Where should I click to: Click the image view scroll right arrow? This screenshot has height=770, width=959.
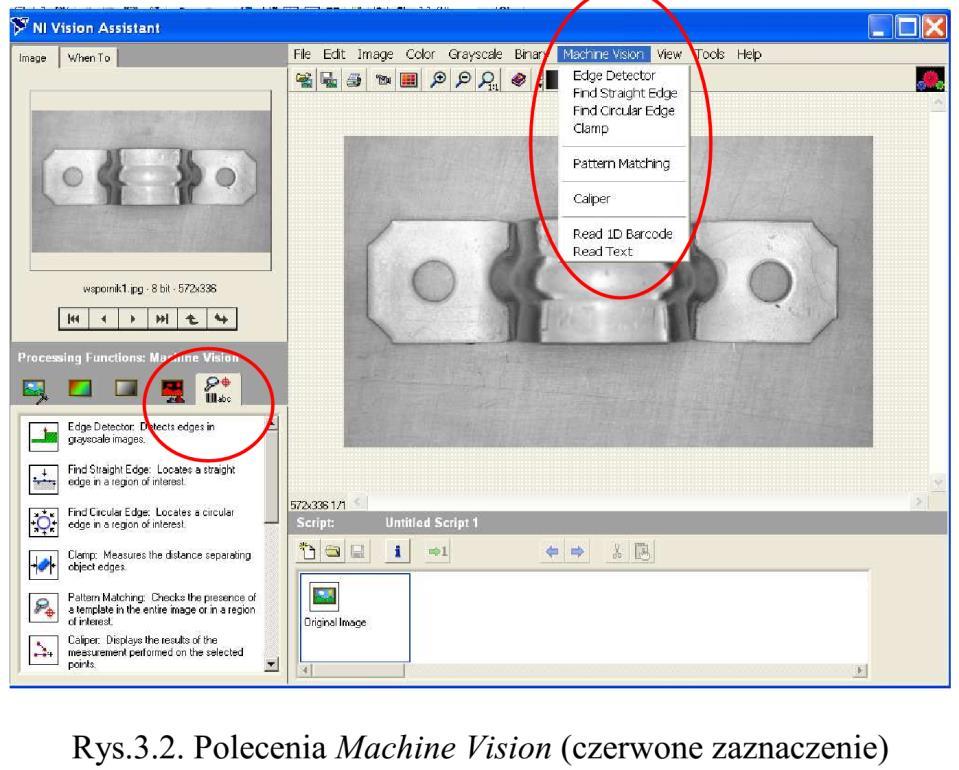pos(917,502)
